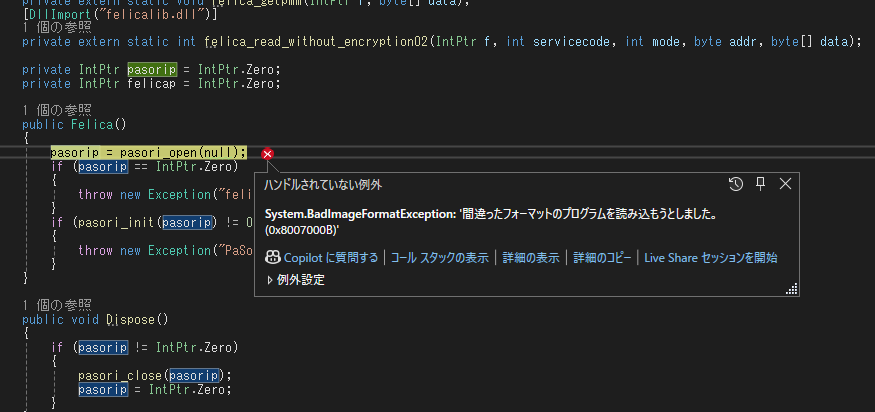Click the felicap field declaration
The width and height of the screenshot is (875, 412).
tap(152, 83)
